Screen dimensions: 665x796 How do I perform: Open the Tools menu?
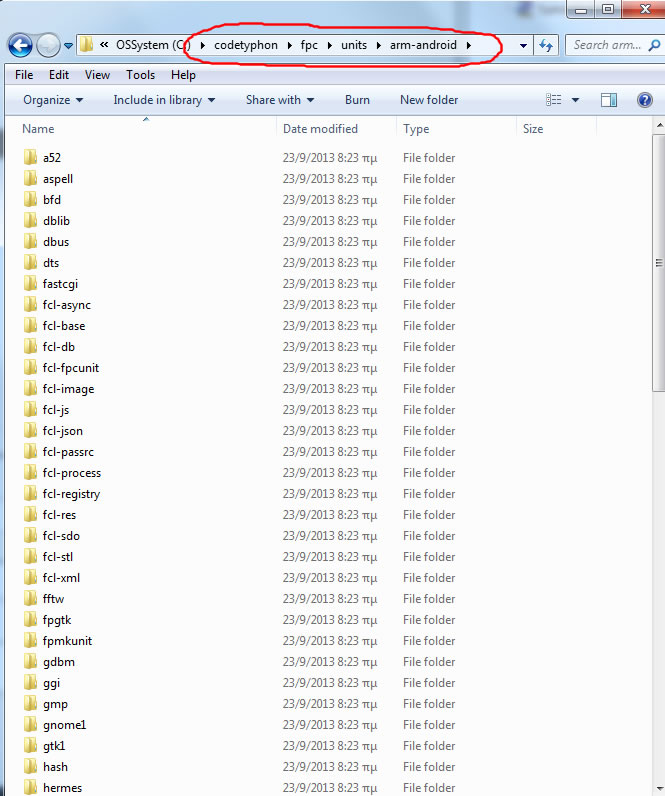[x=140, y=75]
